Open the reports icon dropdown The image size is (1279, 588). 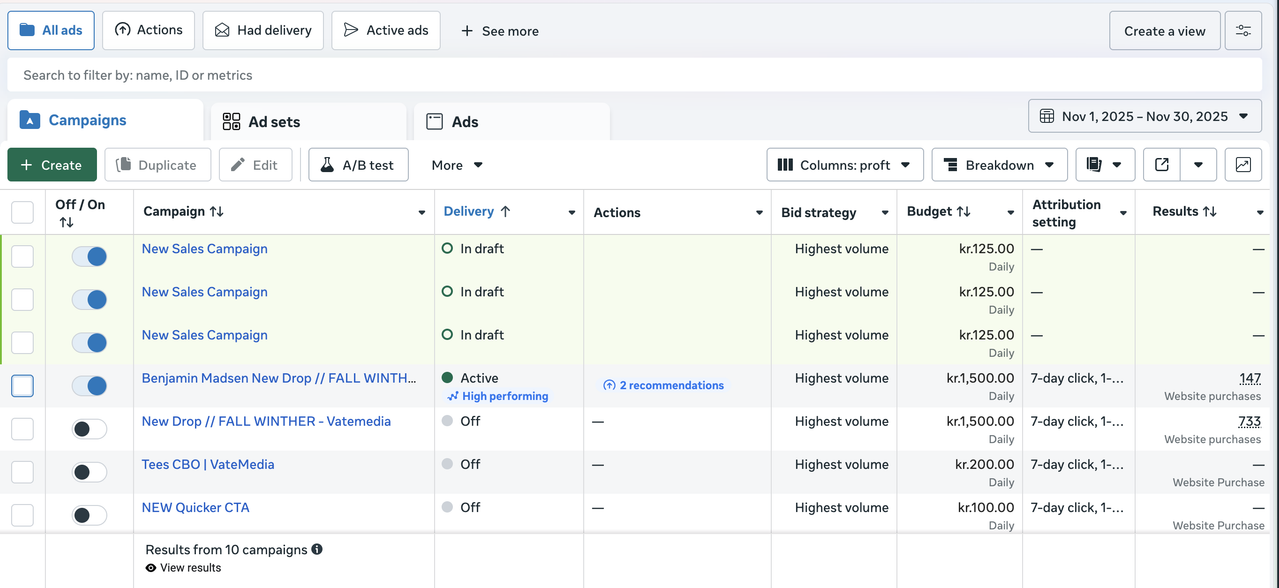(x=1105, y=165)
